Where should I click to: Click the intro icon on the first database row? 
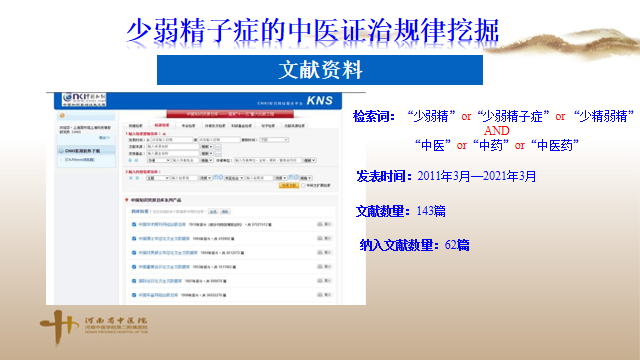324,224
